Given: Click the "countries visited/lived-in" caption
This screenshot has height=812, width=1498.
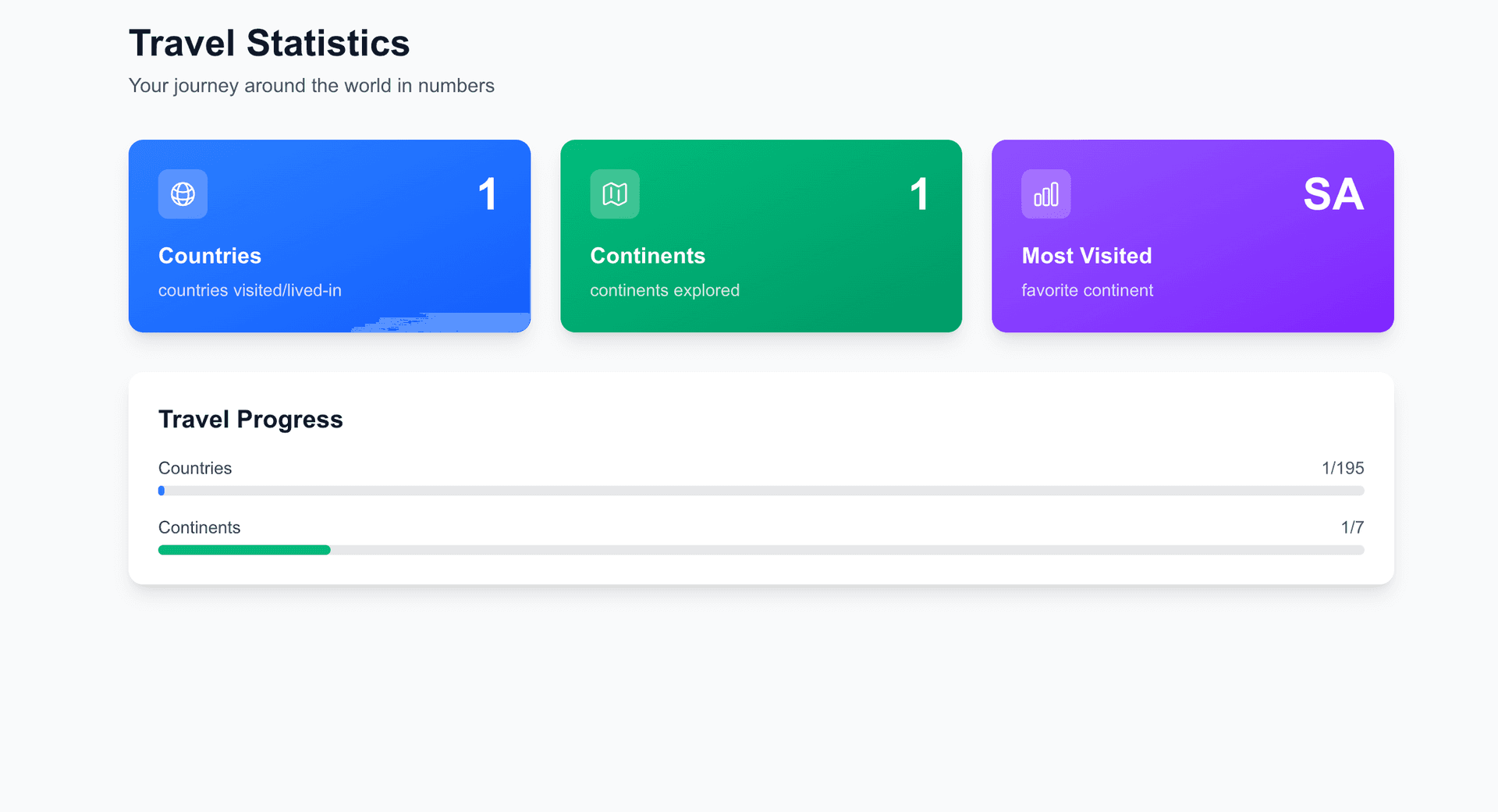Looking at the screenshot, I should pos(250,290).
